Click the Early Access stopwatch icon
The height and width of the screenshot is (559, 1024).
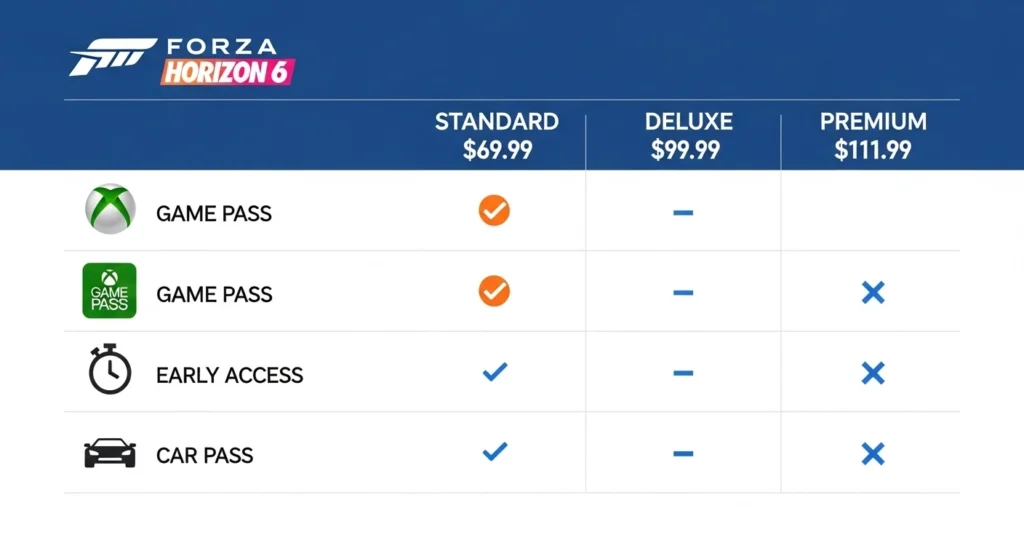(110, 372)
